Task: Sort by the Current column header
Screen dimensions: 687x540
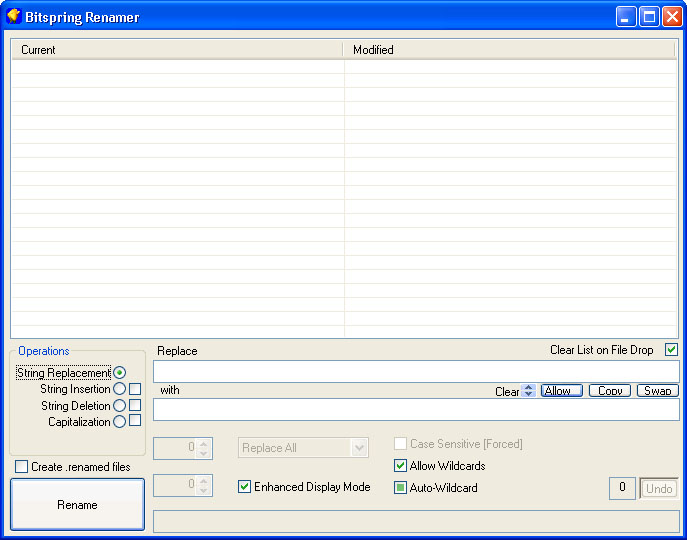Action: point(177,50)
